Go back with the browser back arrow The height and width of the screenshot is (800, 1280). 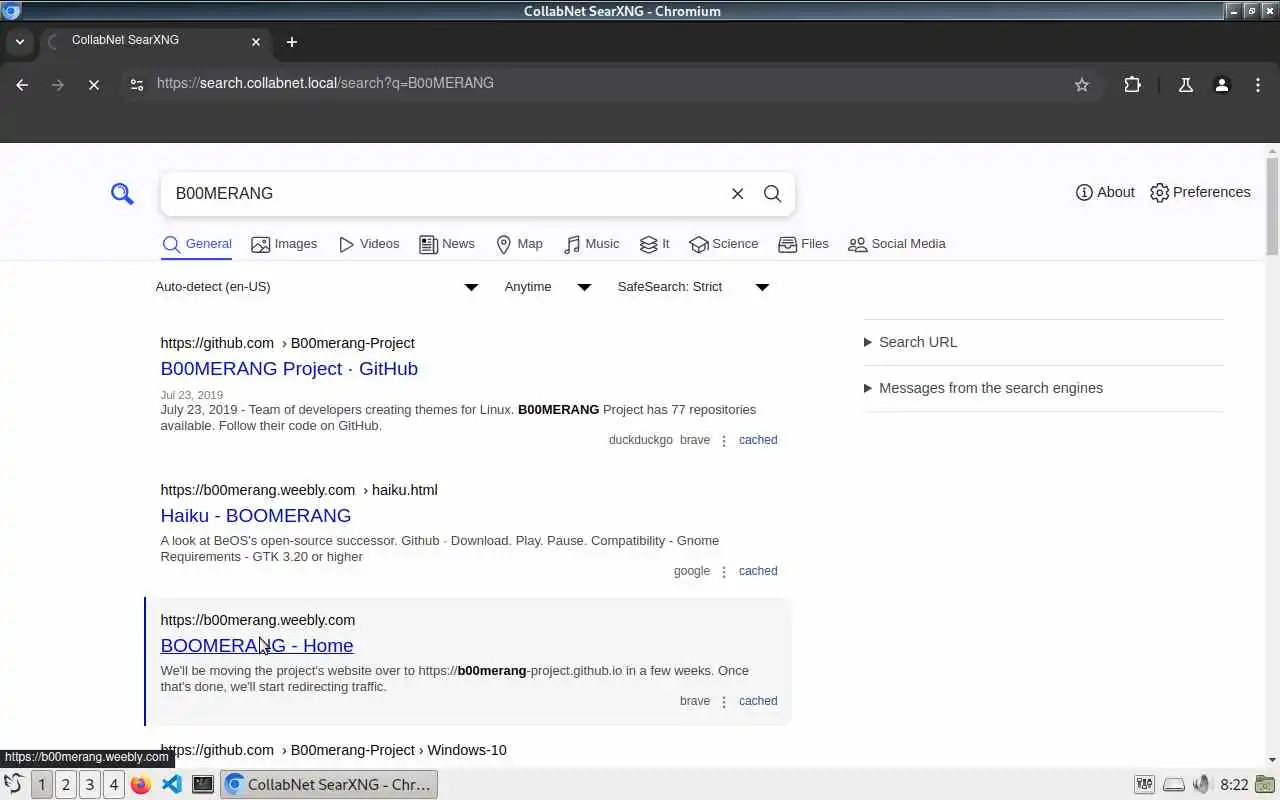point(22,85)
